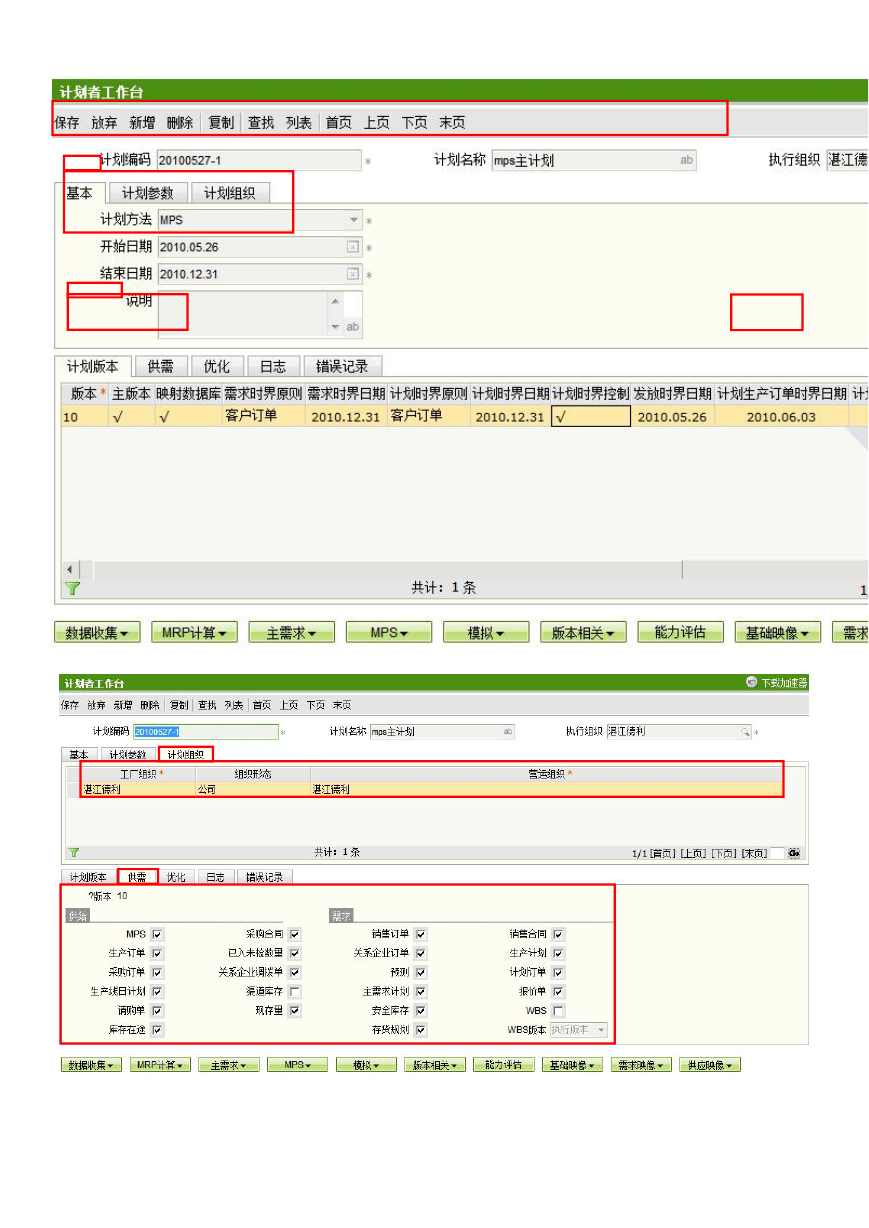The width and height of the screenshot is (869, 1228).
Task: Open the 模拟 dropdown in the upper window
Action: pyautogui.click(x=486, y=632)
